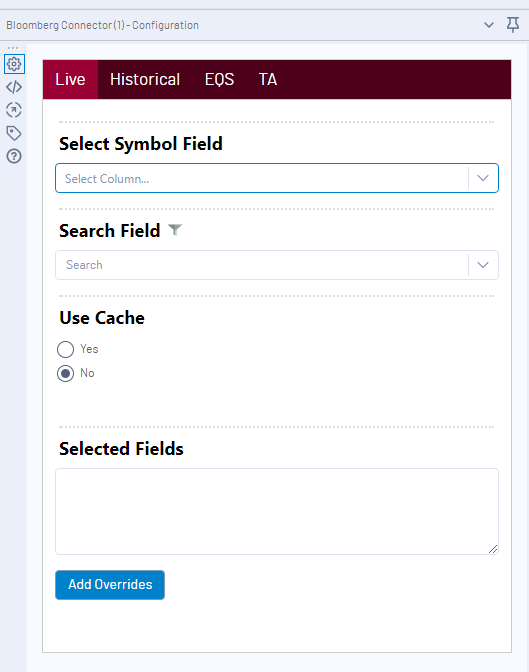Click inside the Selected Fields text area
The image size is (529, 672).
point(277,511)
